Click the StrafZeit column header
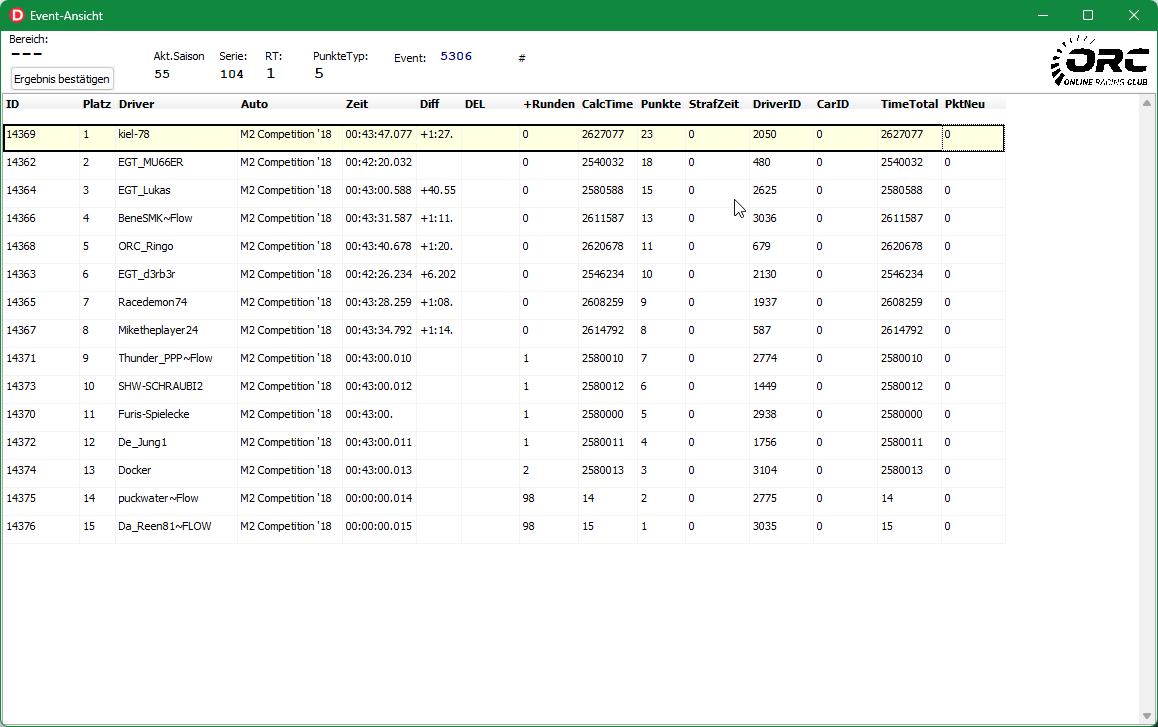Image resolution: width=1158 pixels, height=727 pixels. coord(713,104)
